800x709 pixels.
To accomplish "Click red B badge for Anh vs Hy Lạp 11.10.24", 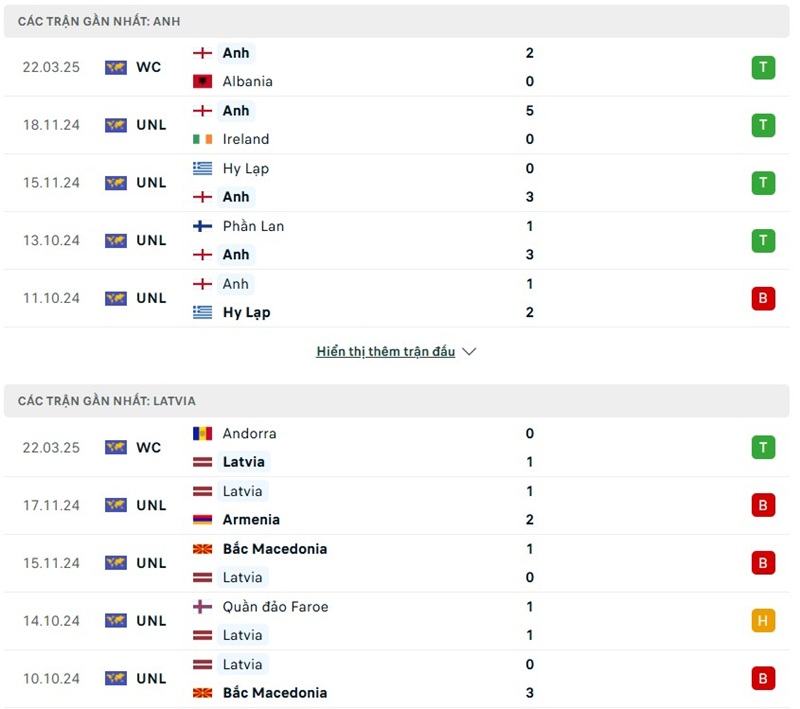I will coord(763,298).
